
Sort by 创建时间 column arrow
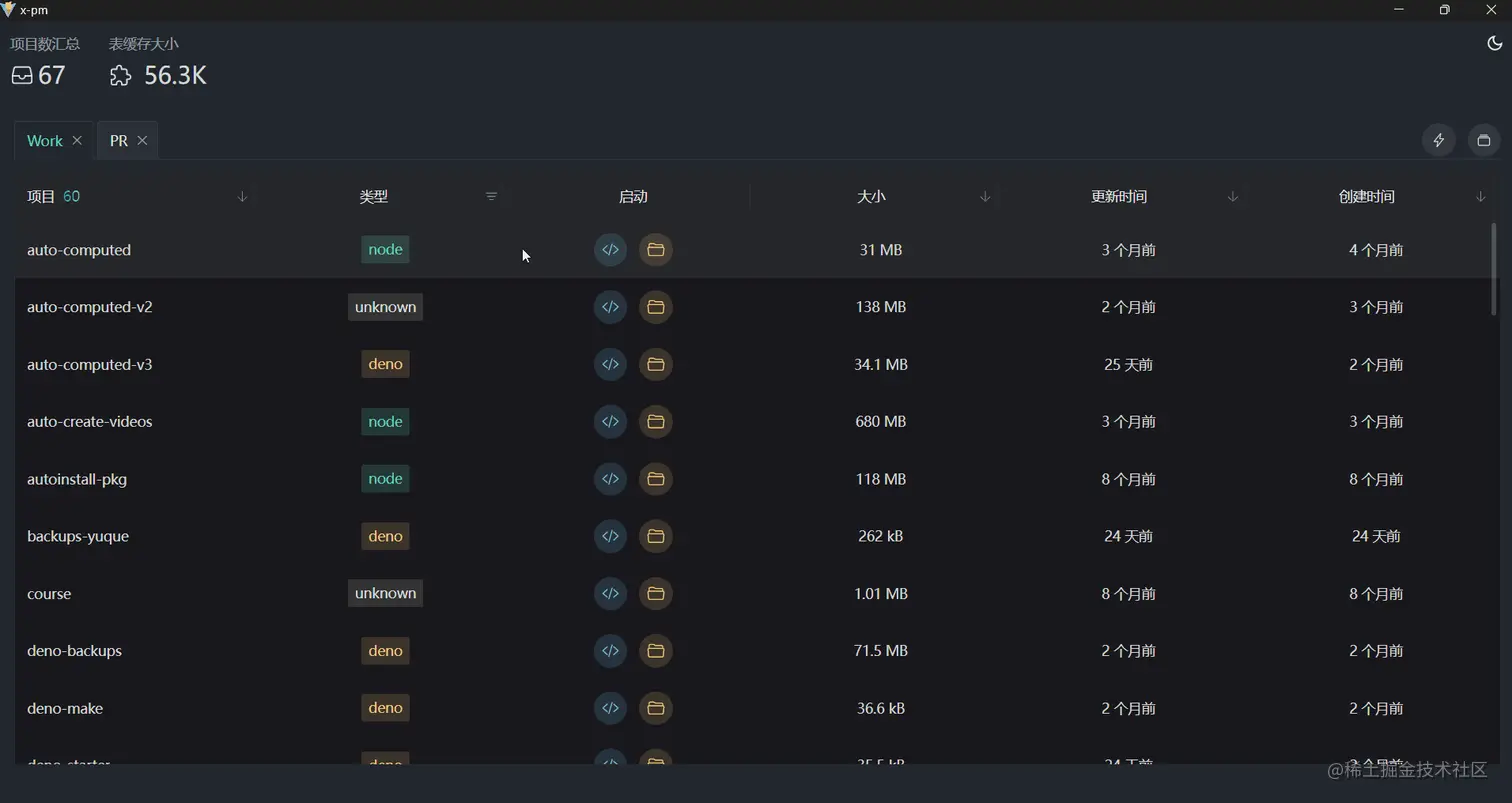pos(1480,197)
